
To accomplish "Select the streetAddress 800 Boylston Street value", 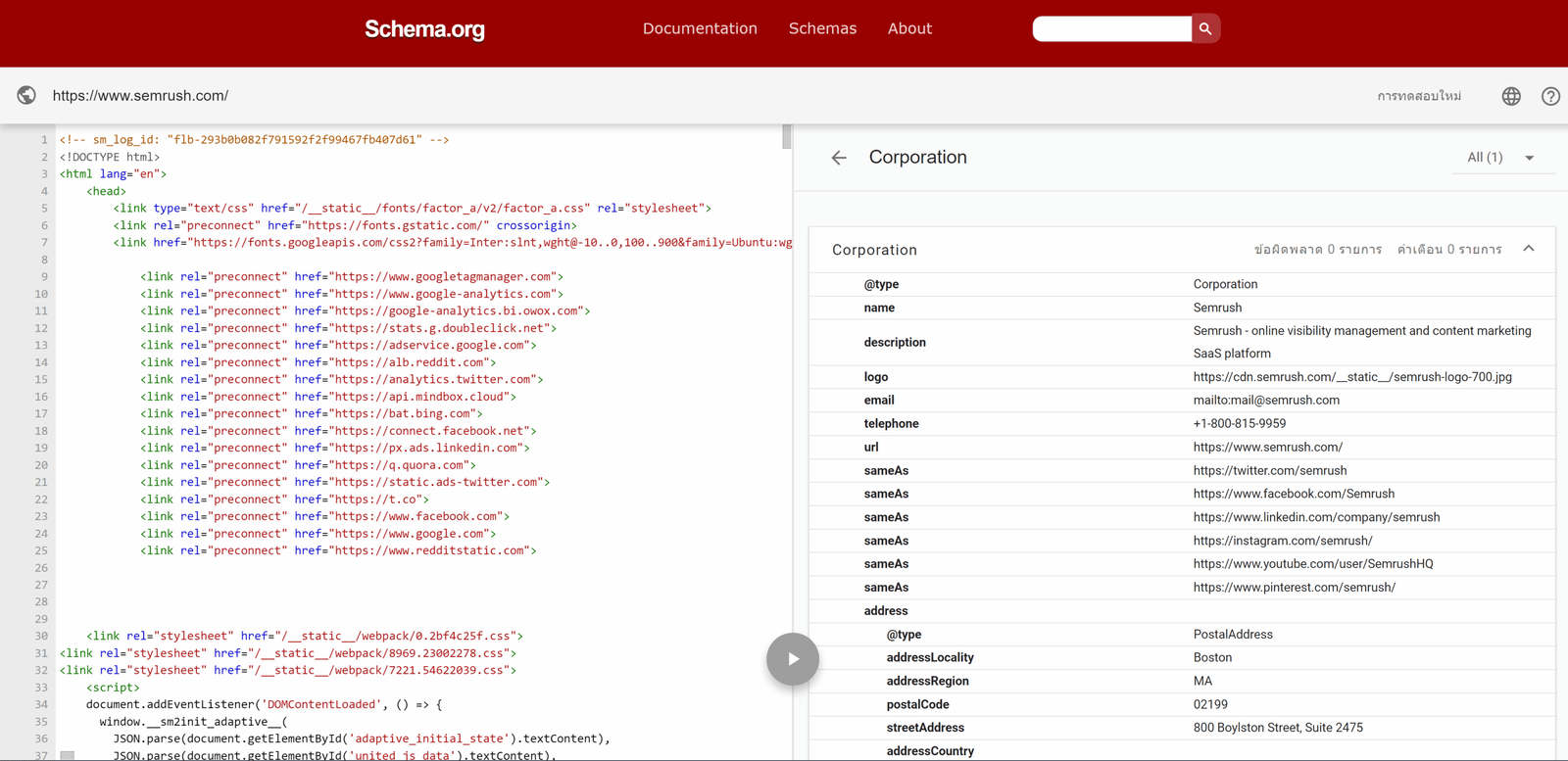I will tap(1278, 728).
